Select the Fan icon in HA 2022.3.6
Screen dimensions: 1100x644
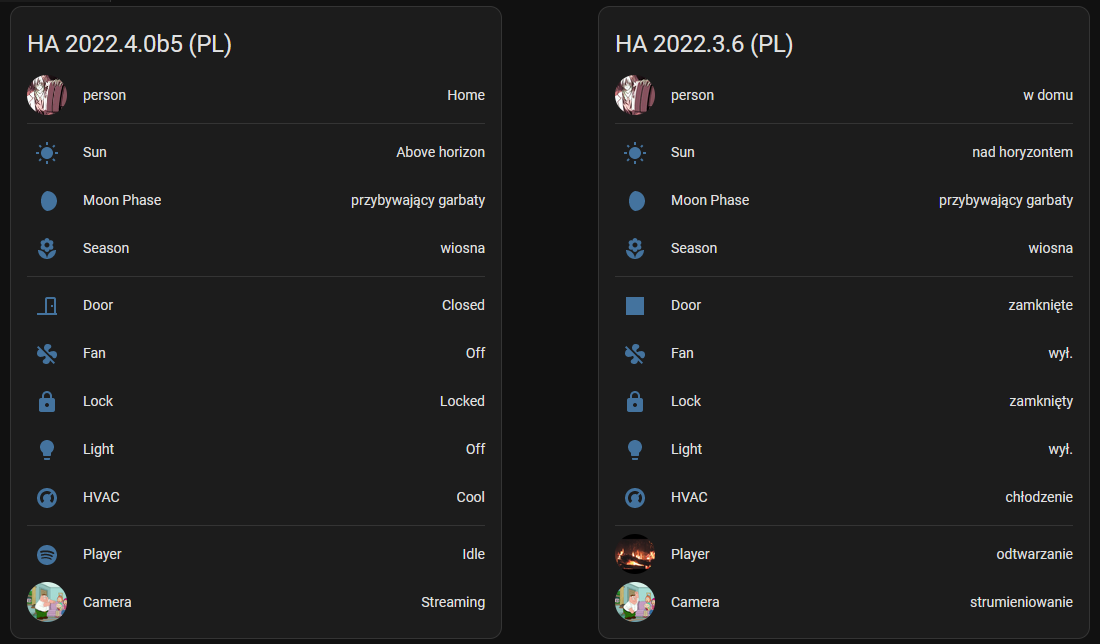[x=635, y=353]
